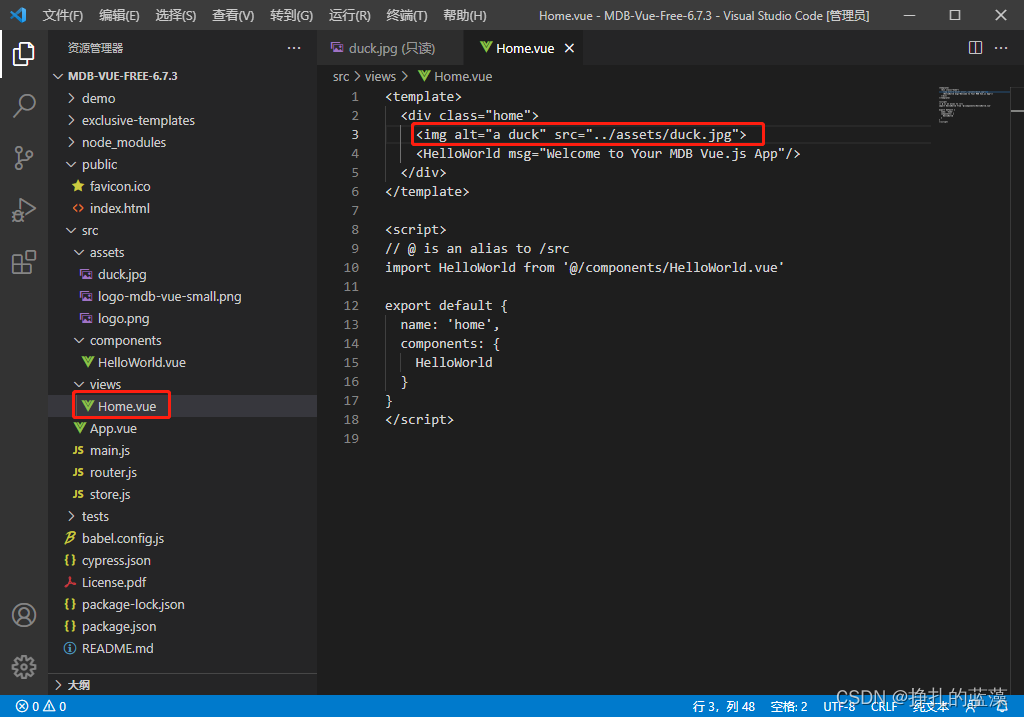Open License.pdf file
This screenshot has width=1024, height=717.
pyautogui.click(x=114, y=582)
